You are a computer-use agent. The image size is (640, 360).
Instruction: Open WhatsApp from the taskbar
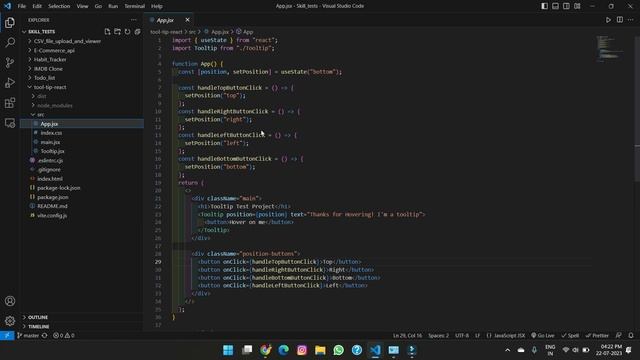tap(338, 350)
